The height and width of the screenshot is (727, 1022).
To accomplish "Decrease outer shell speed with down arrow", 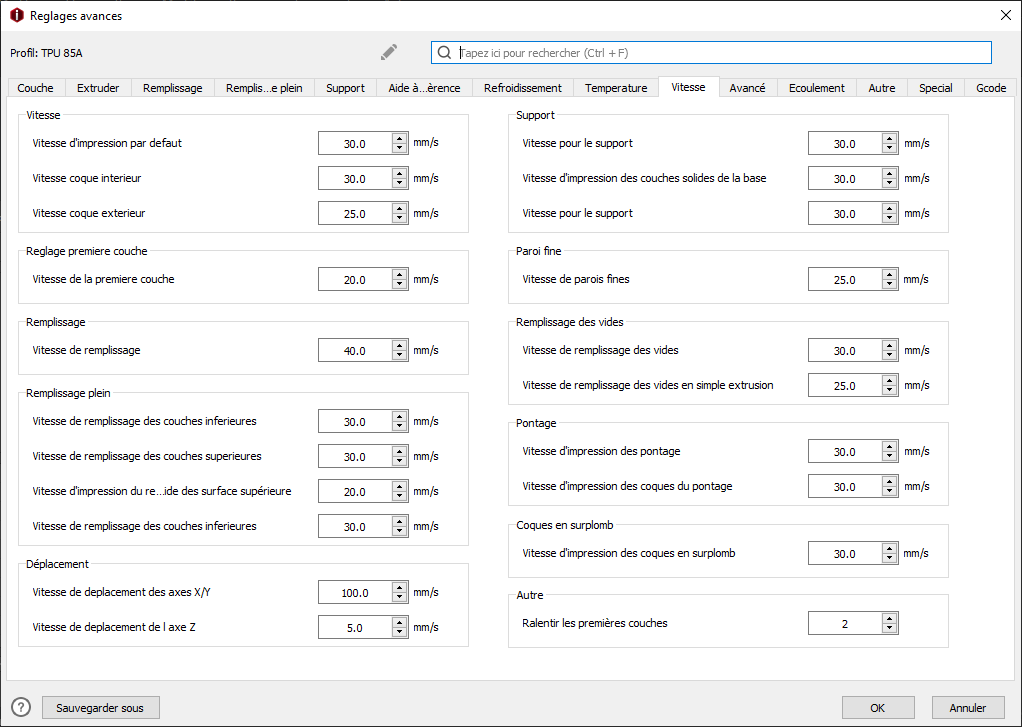I will click(400, 218).
